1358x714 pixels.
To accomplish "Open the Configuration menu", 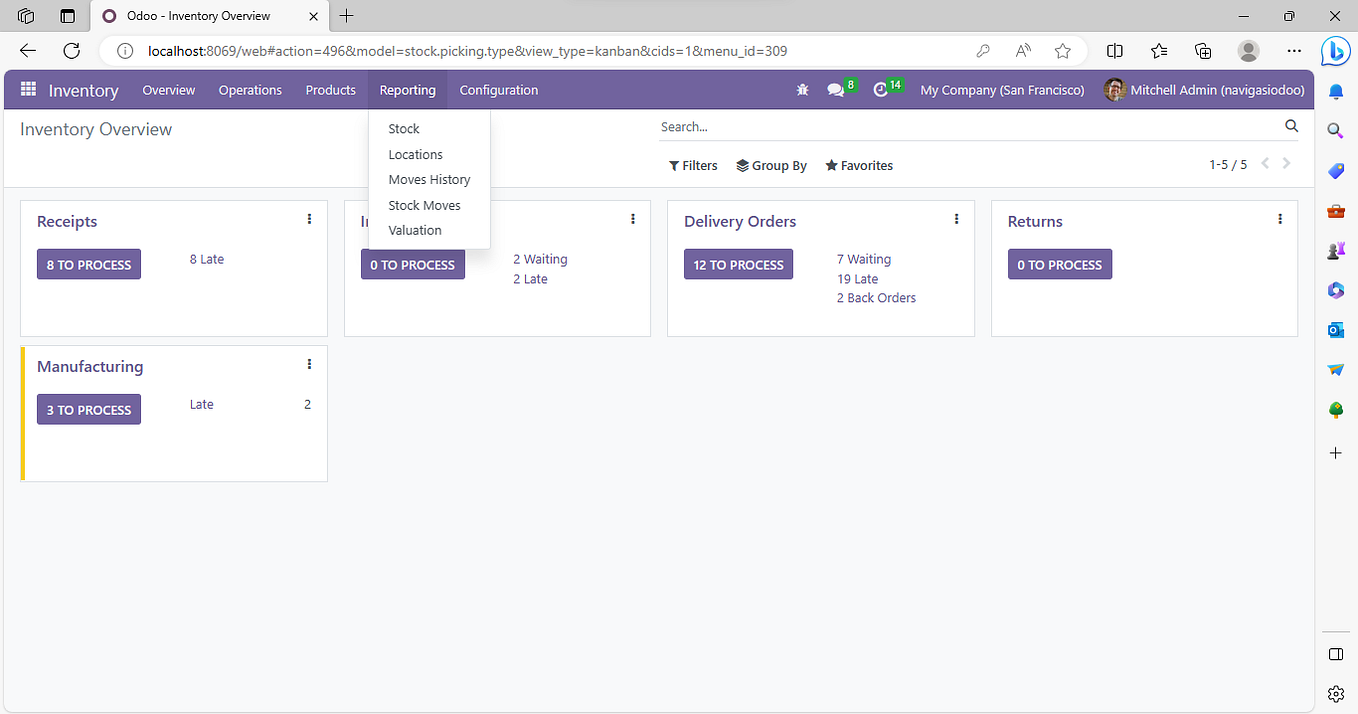I will point(498,90).
